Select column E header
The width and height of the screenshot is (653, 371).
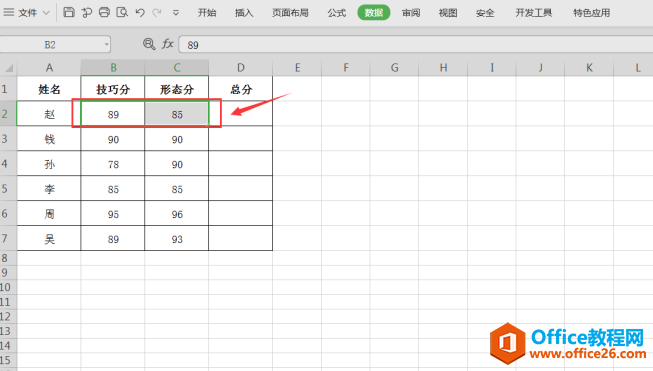click(x=297, y=67)
